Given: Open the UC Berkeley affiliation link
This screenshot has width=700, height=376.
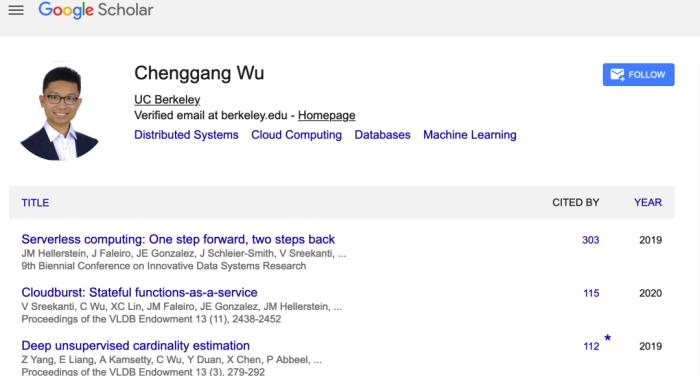Looking at the screenshot, I should click(x=167, y=100).
